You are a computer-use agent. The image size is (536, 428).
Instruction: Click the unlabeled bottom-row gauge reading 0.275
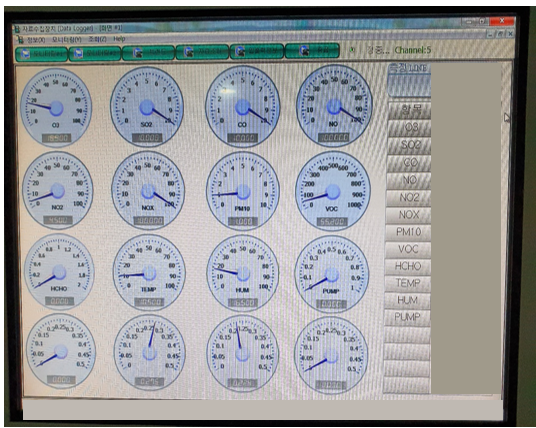point(149,352)
